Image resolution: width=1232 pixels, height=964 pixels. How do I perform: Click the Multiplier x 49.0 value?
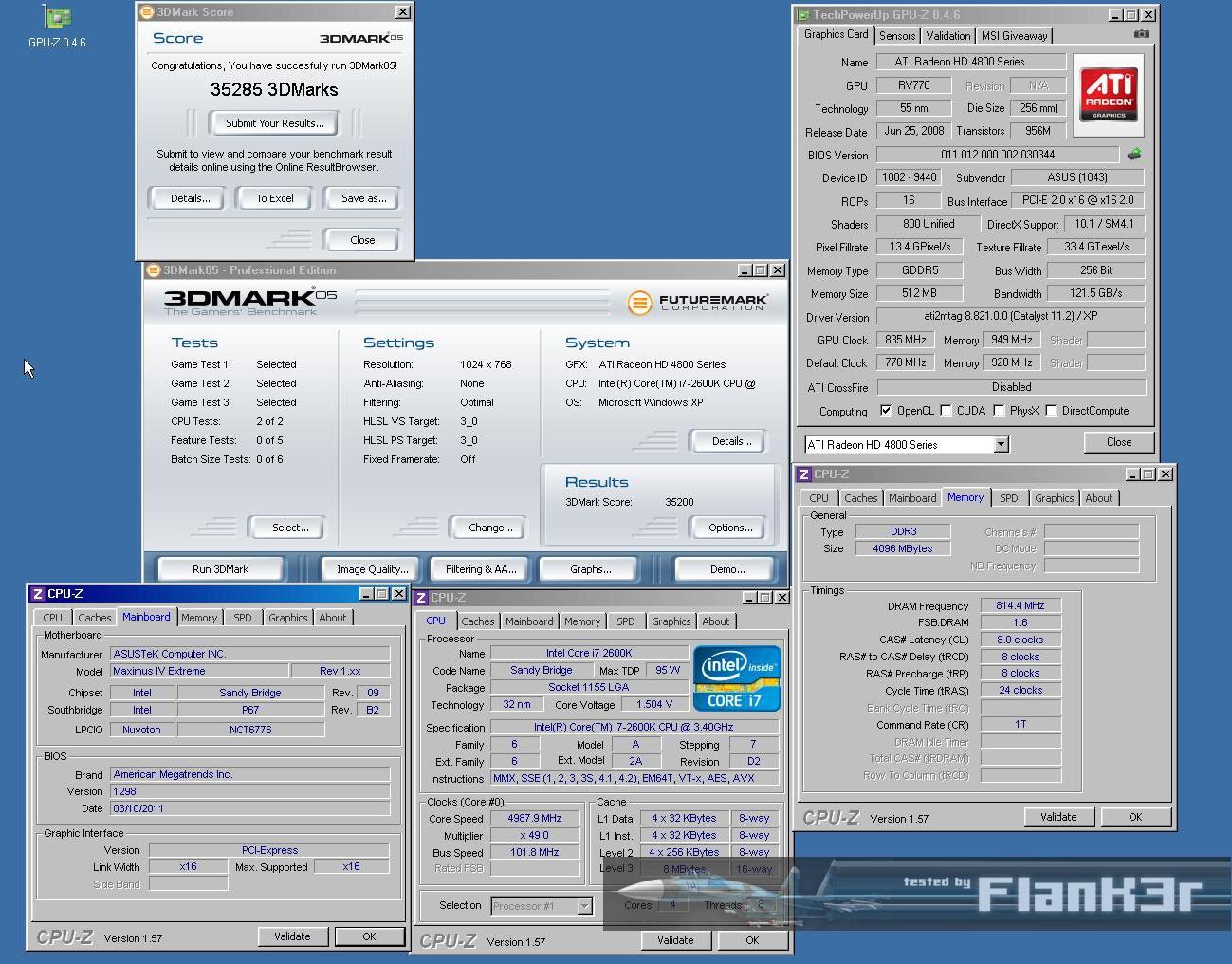tap(535, 835)
